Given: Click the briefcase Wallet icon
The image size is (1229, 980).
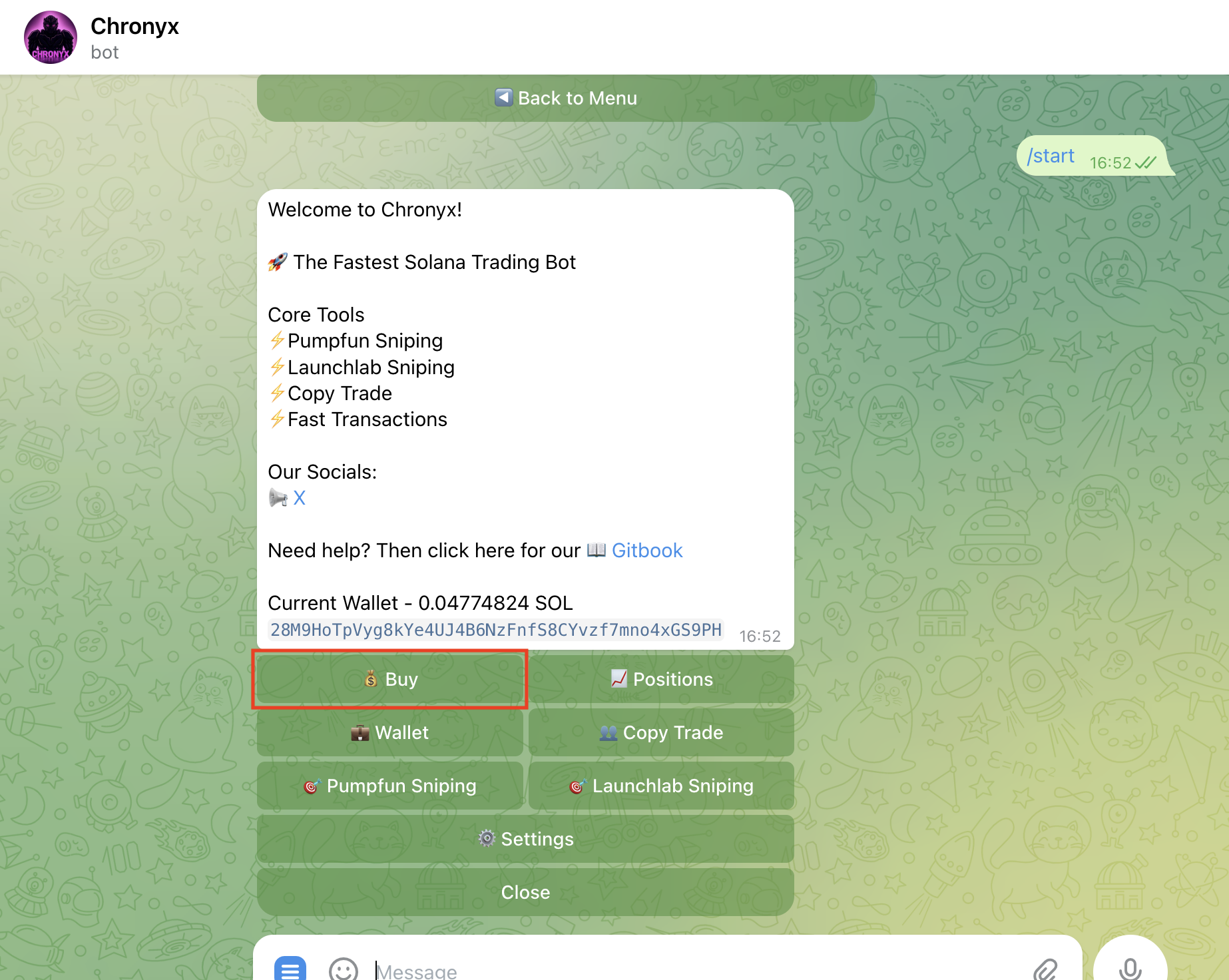Looking at the screenshot, I should coord(360,732).
